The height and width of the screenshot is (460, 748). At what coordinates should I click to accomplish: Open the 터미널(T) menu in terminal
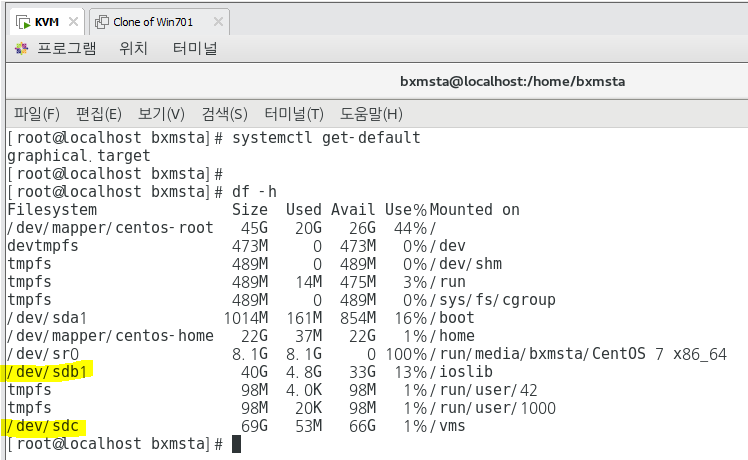[294, 114]
